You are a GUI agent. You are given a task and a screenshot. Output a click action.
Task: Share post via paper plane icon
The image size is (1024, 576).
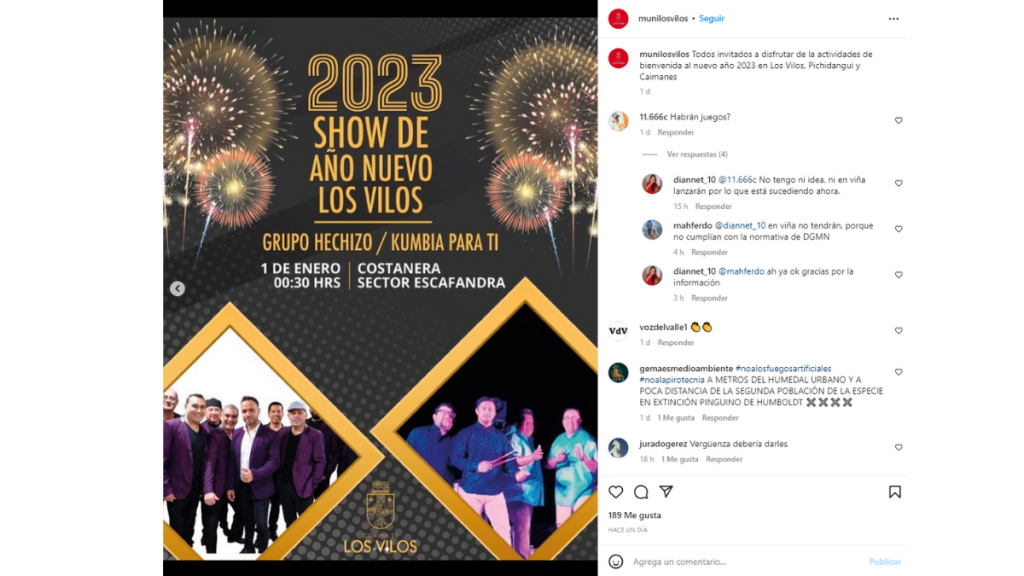[x=666, y=491]
